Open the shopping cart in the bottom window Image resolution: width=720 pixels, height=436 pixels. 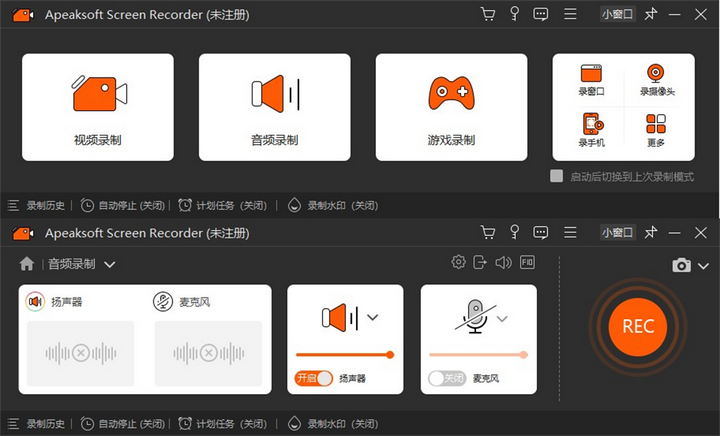(x=488, y=233)
